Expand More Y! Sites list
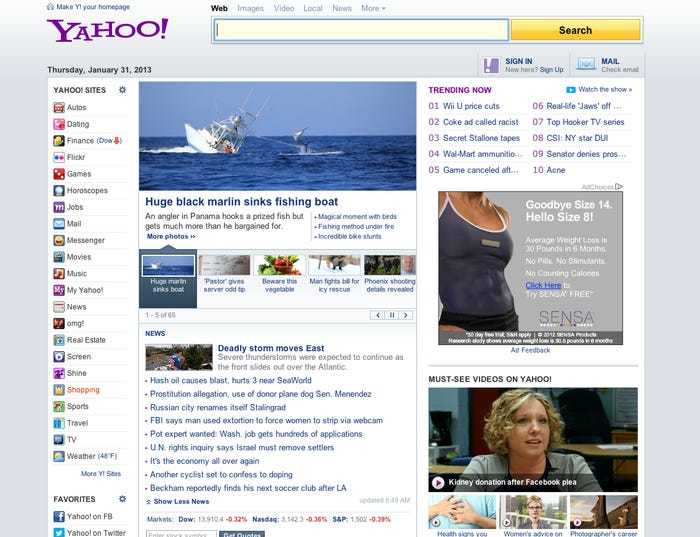The height and width of the screenshot is (537, 700). point(101,474)
